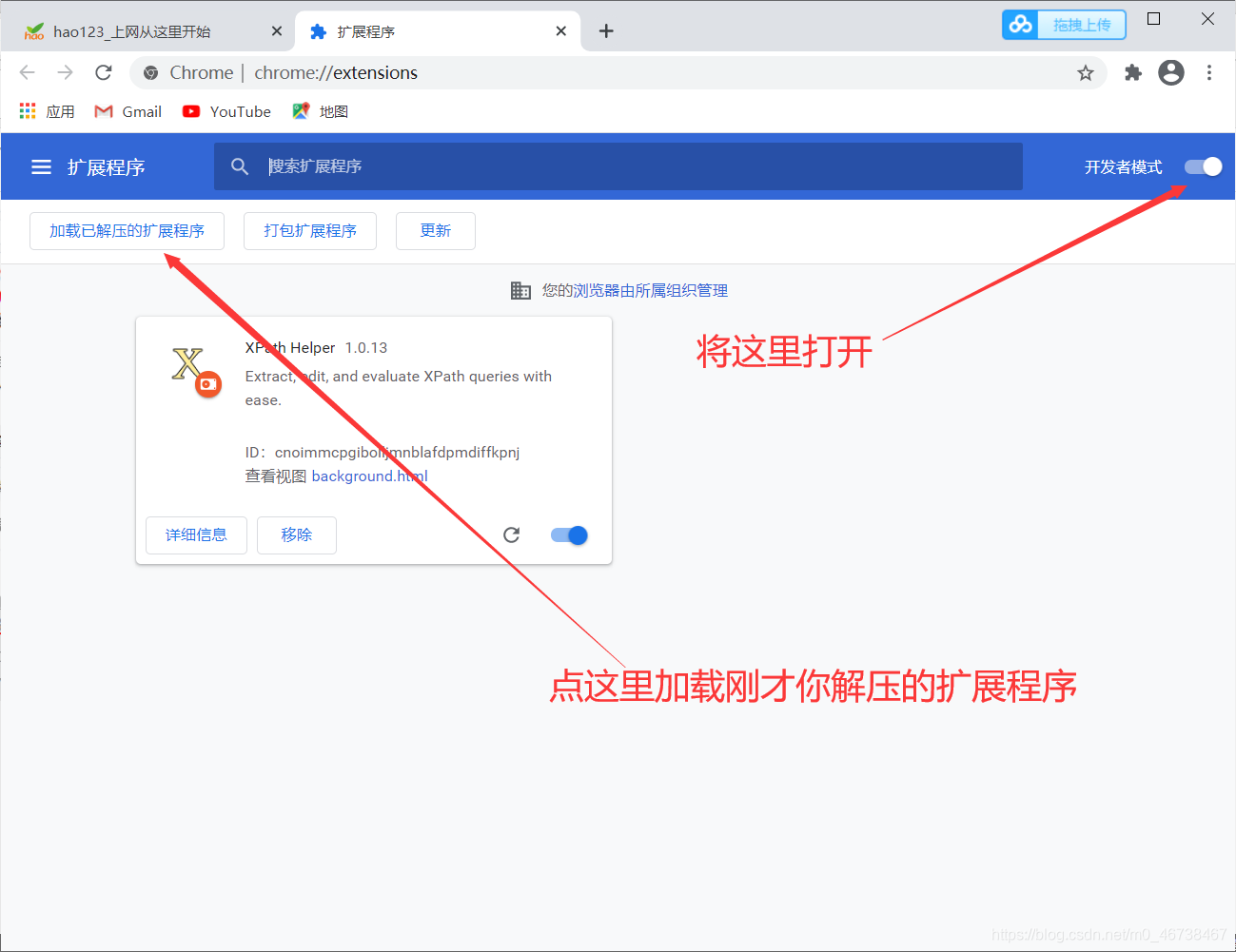Open background.html view link
This screenshot has height=952, width=1236.
pos(369,476)
